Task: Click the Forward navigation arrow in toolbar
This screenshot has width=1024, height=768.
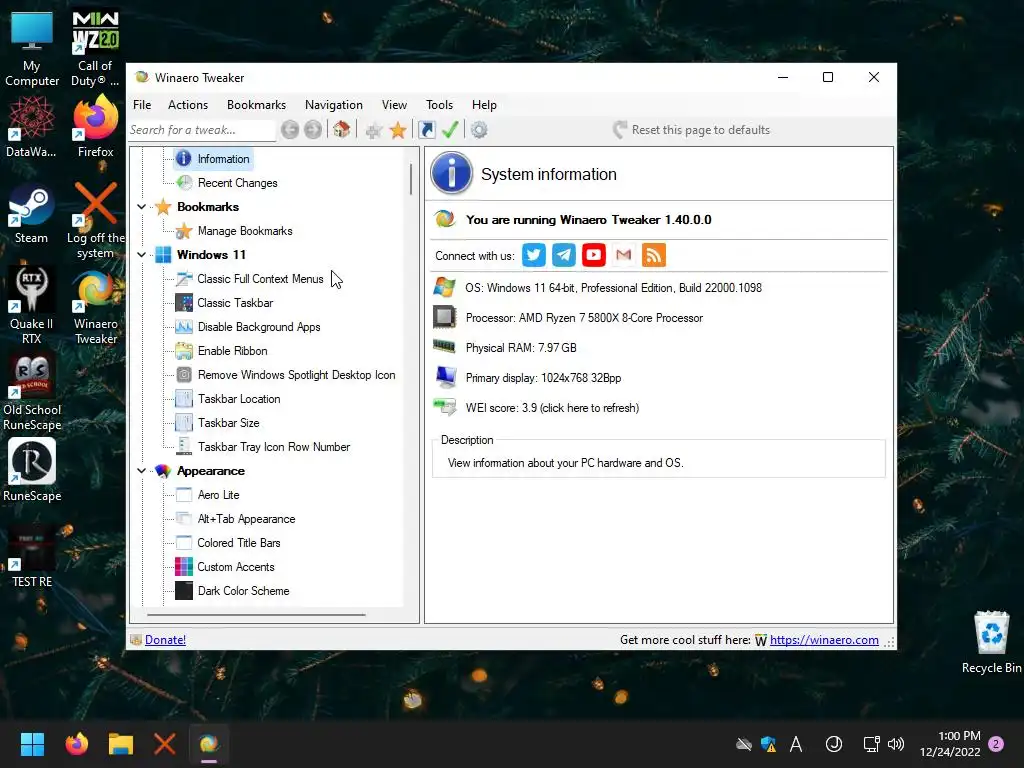Action: coord(313,130)
